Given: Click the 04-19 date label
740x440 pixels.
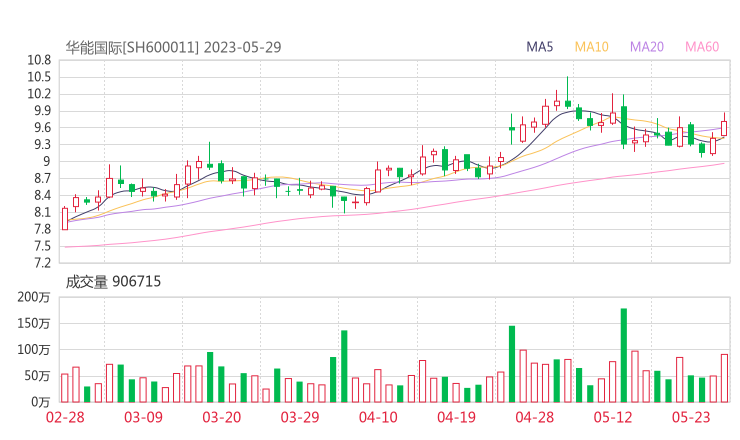Looking at the screenshot, I should (x=456, y=417).
